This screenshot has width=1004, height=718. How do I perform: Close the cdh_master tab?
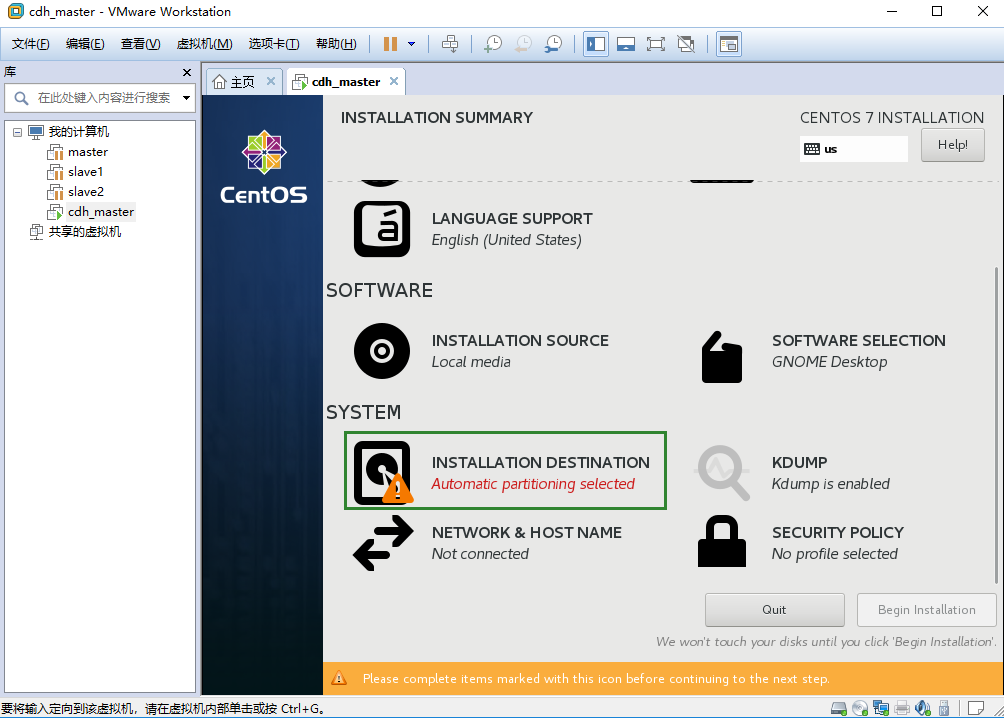pos(394,81)
